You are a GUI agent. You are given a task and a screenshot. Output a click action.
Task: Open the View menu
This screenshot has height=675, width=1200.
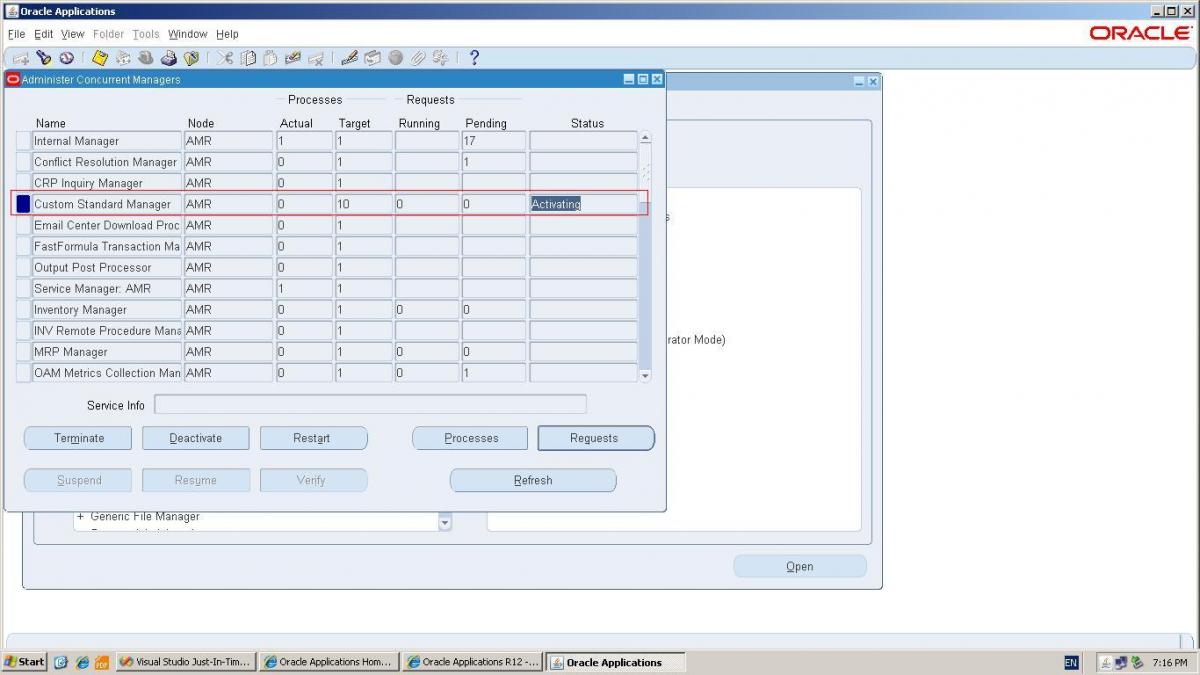[x=73, y=34]
